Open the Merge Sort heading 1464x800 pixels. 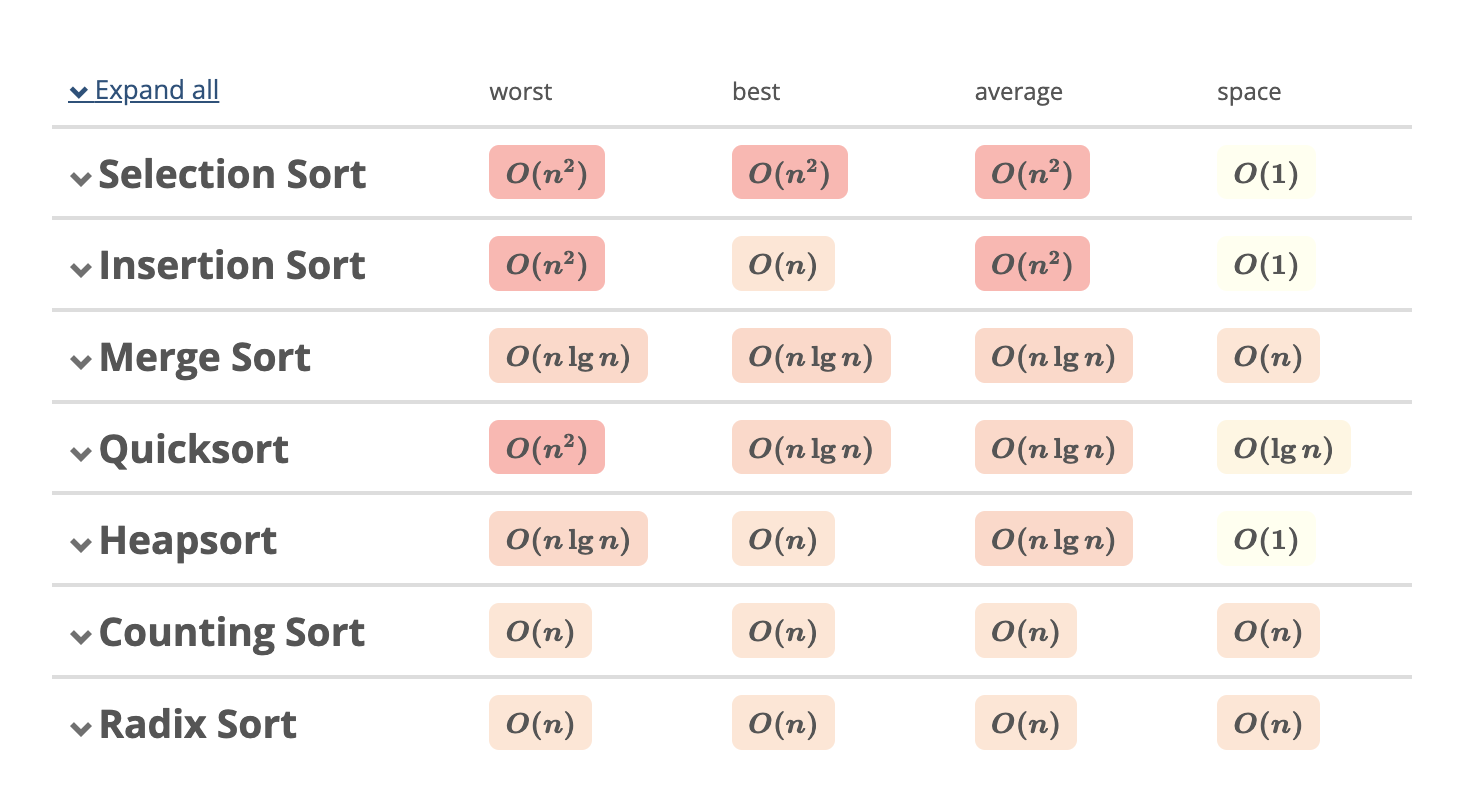205,357
